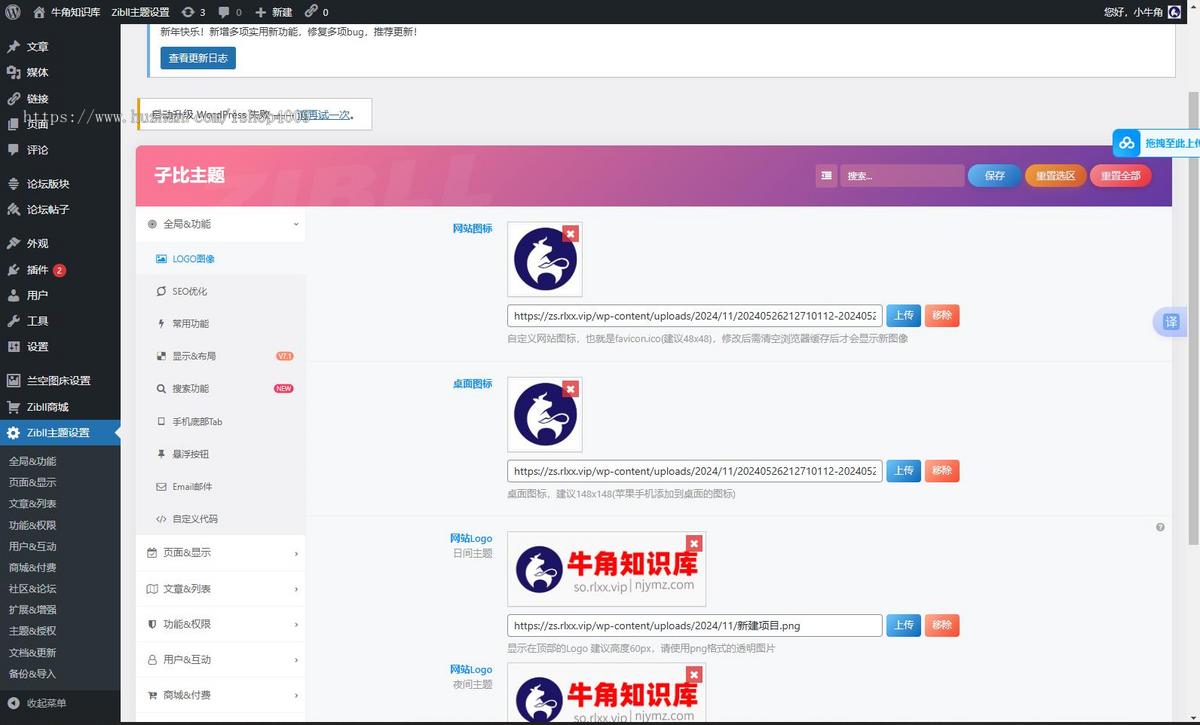Click the 网站图标 URL field

click(x=695, y=316)
